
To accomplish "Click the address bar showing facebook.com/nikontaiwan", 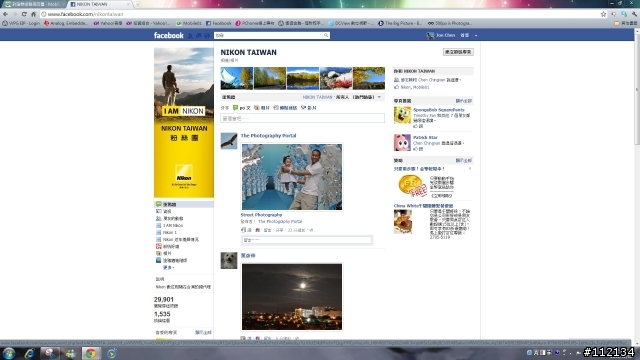I will point(318,14).
